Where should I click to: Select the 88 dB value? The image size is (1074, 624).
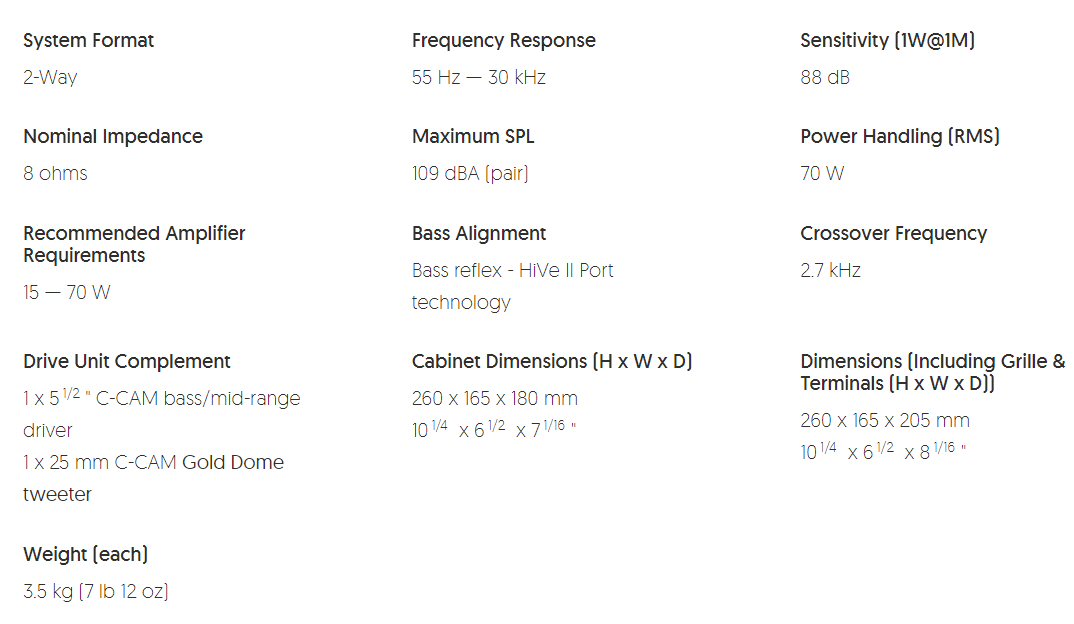click(x=825, y=77)
